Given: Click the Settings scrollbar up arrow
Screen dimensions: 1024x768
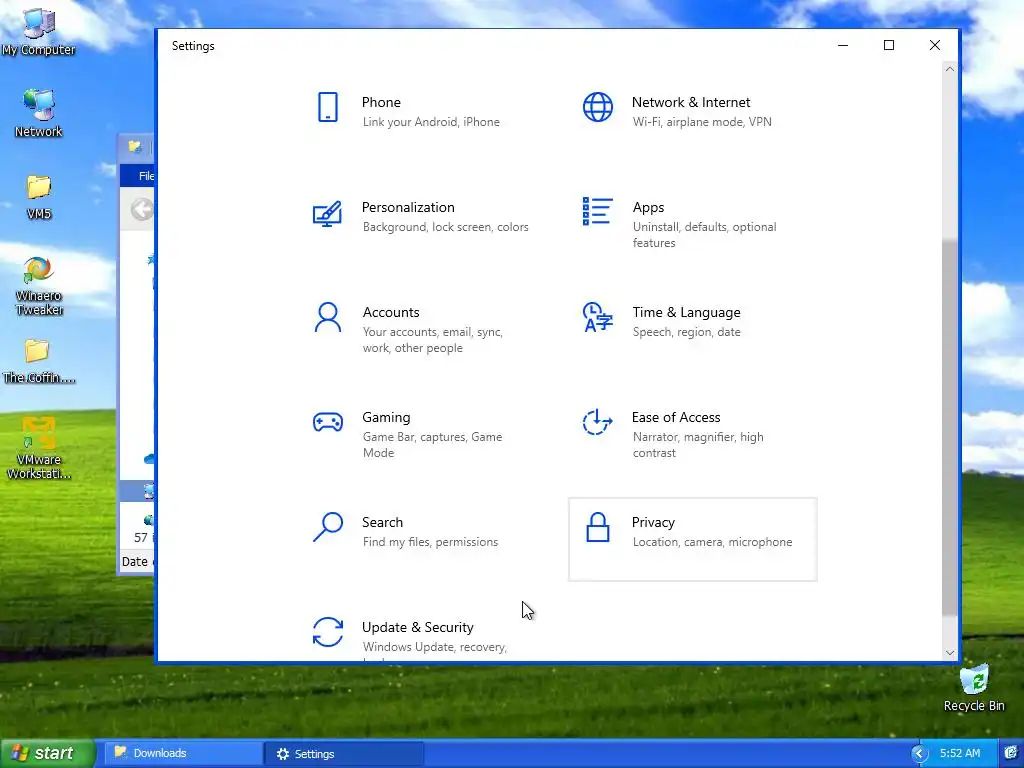Looking at the screenshot, I should 950,69.
